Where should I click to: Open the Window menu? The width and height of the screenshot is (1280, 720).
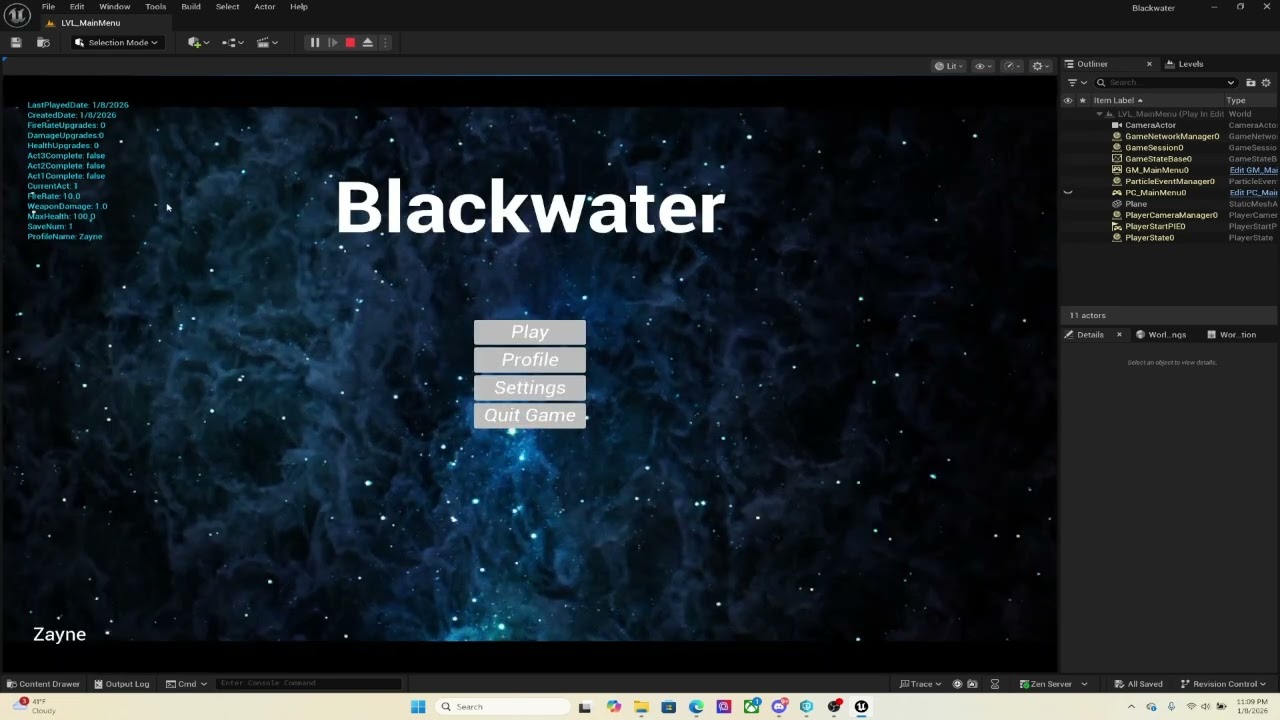(114, 7)
